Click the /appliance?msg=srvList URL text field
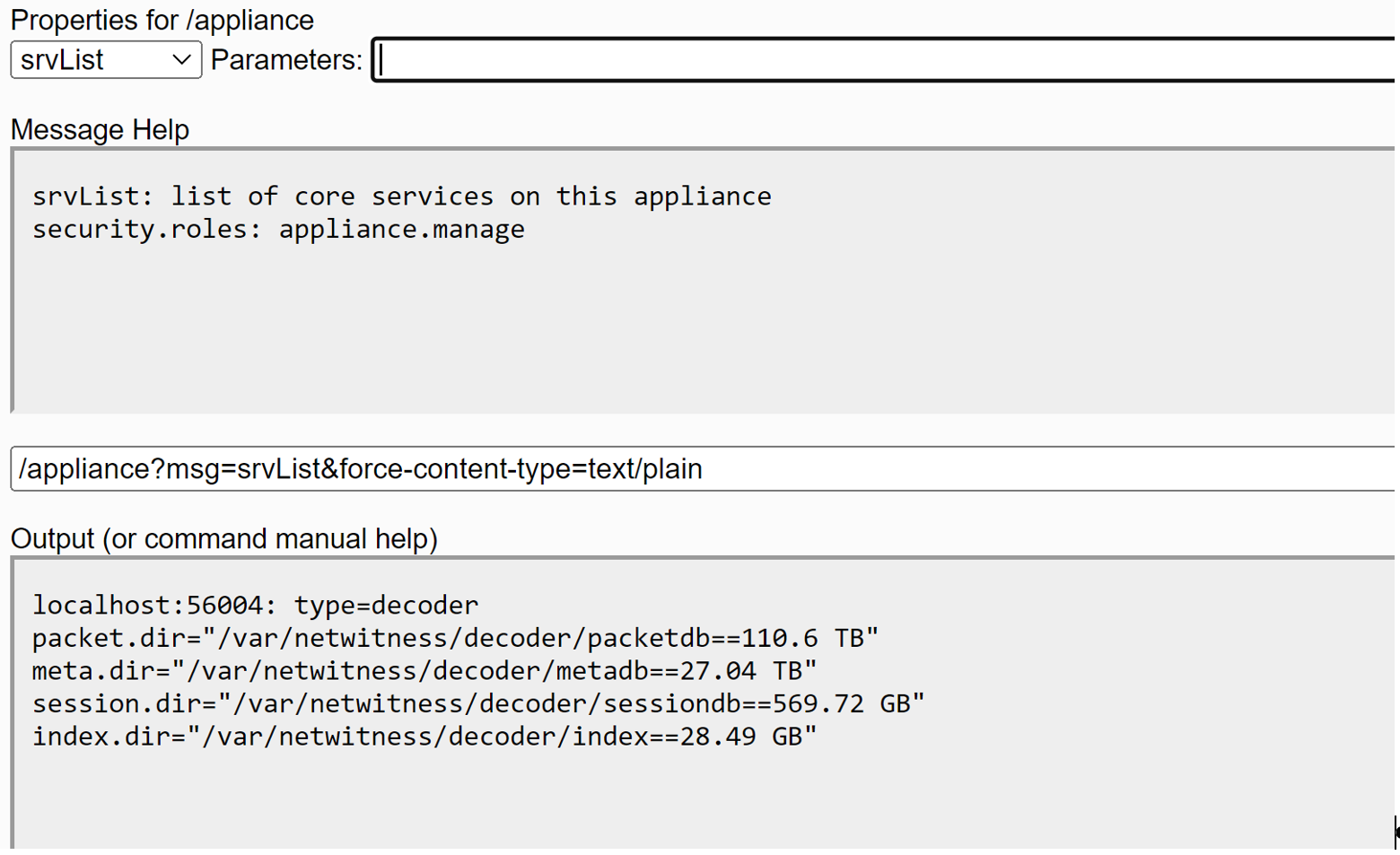 [x=700, y=469]
